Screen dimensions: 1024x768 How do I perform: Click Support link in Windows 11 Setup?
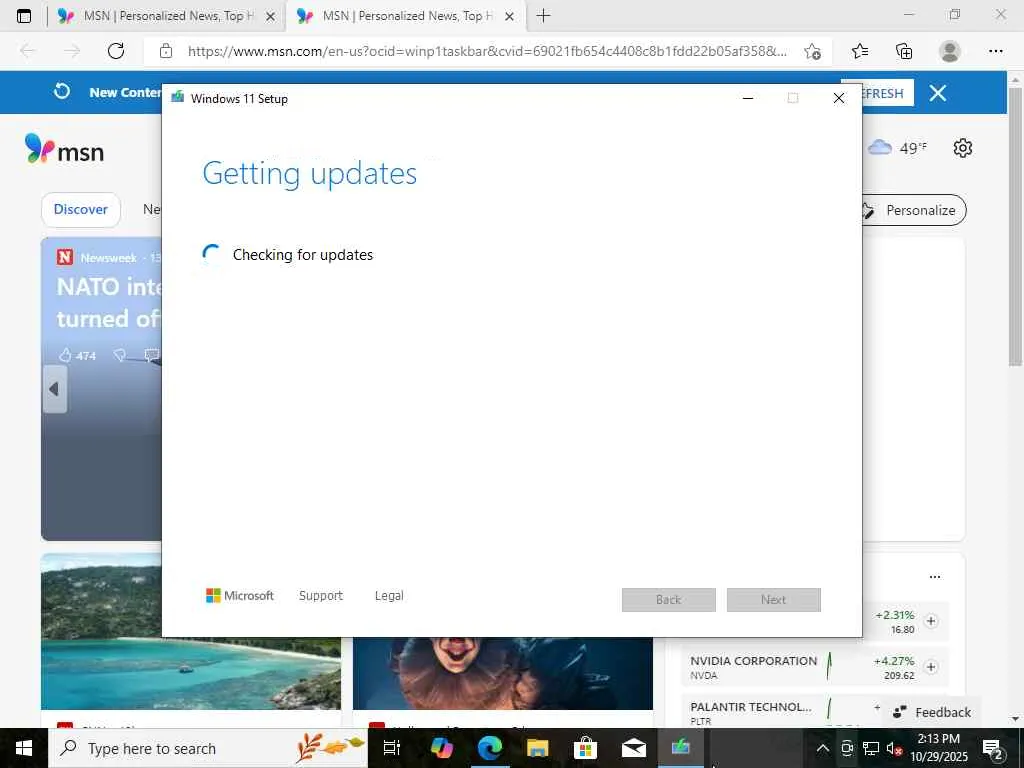point(321,596)
